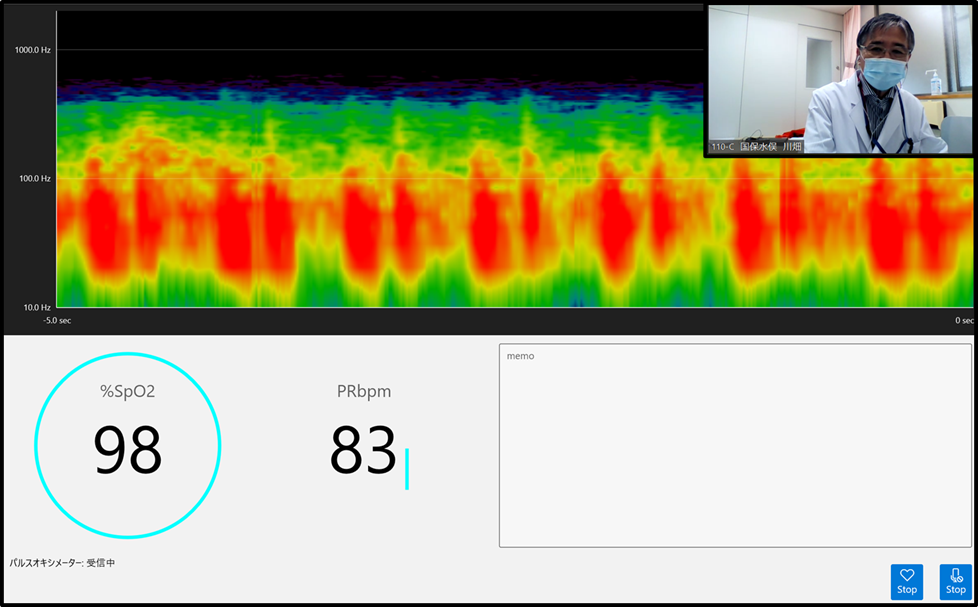
Task: Click the cyan pulse strength bar indicator
Action: (x=407, y=468)
